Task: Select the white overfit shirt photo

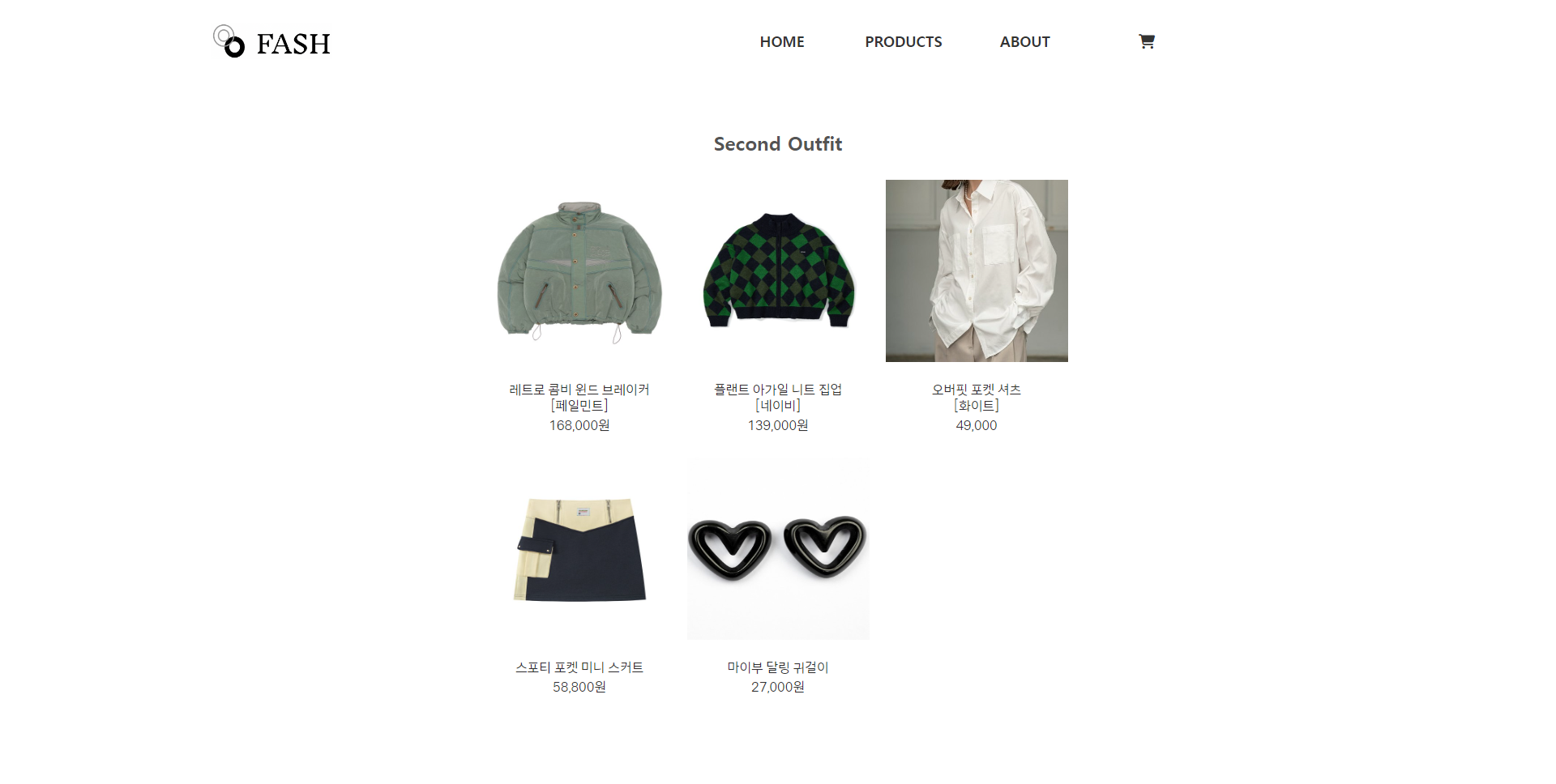Action: tap(977, 271)
